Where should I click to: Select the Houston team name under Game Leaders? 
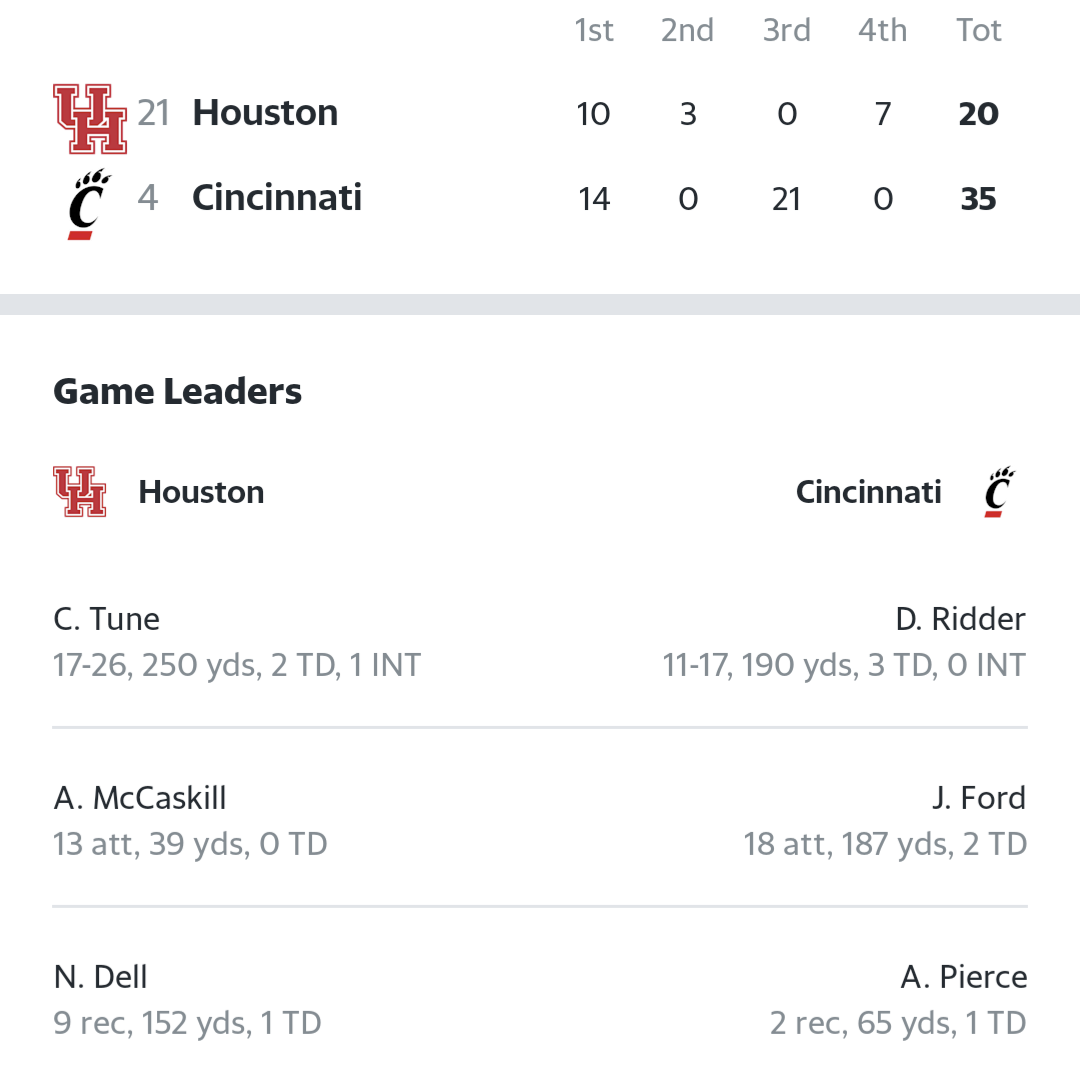tap(201, 492)
